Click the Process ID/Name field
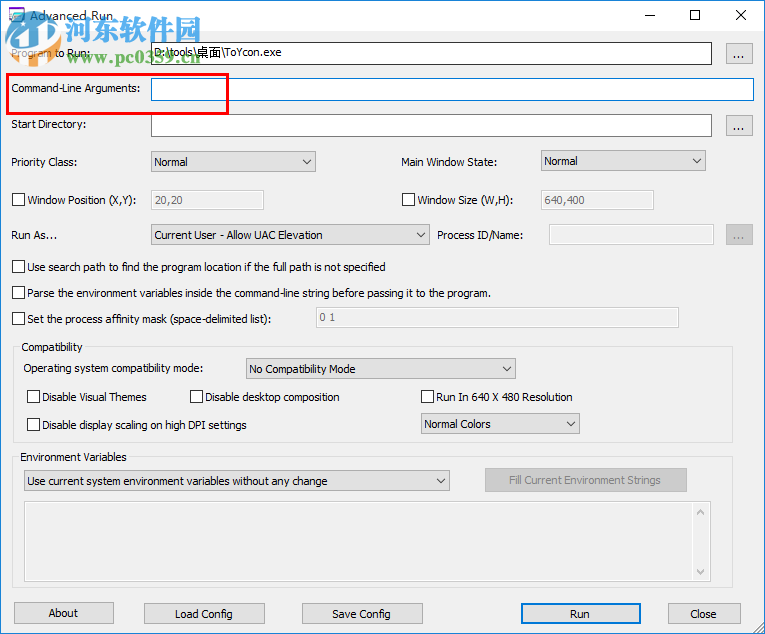The height and width of the screenshot is (634, 765). (x=631, y=235)
